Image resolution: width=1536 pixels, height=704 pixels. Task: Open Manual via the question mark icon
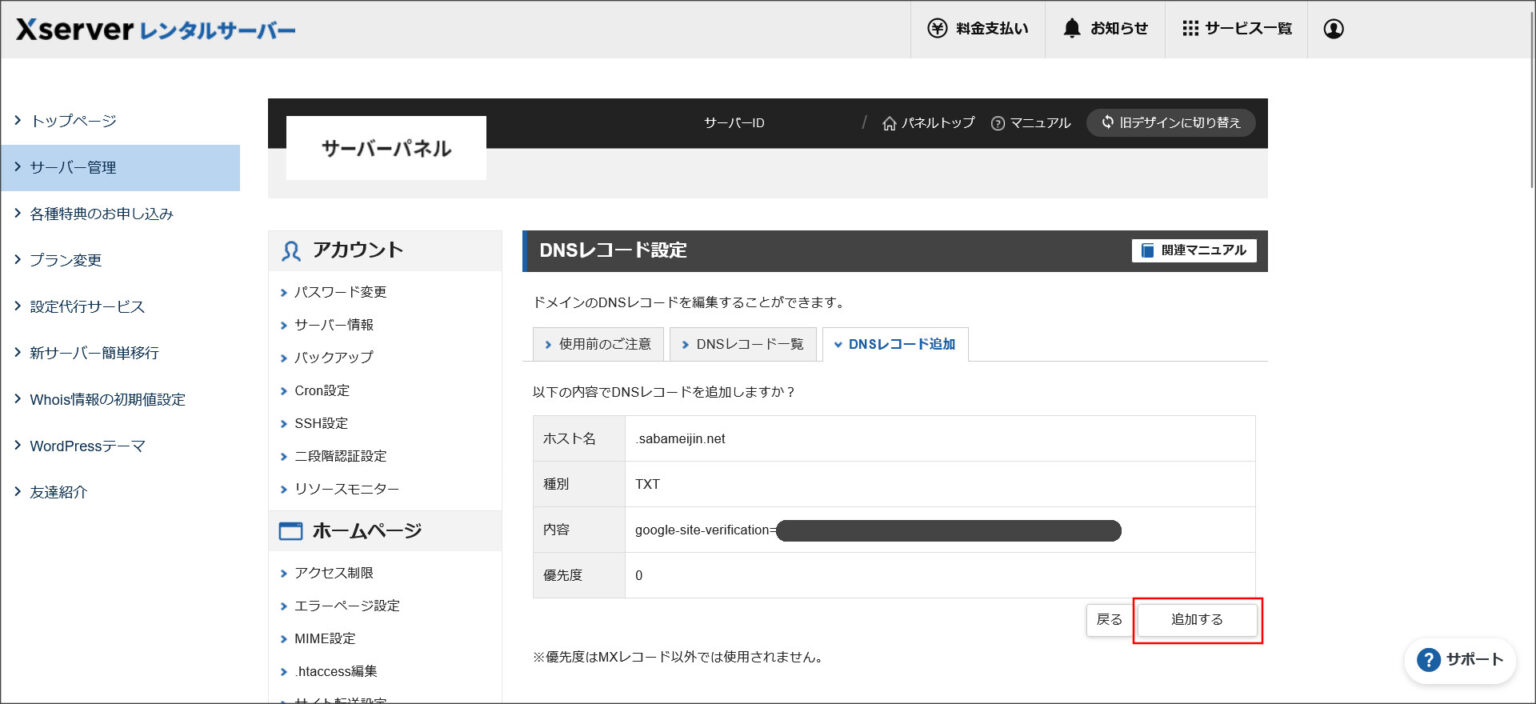[x=997, y=123]
